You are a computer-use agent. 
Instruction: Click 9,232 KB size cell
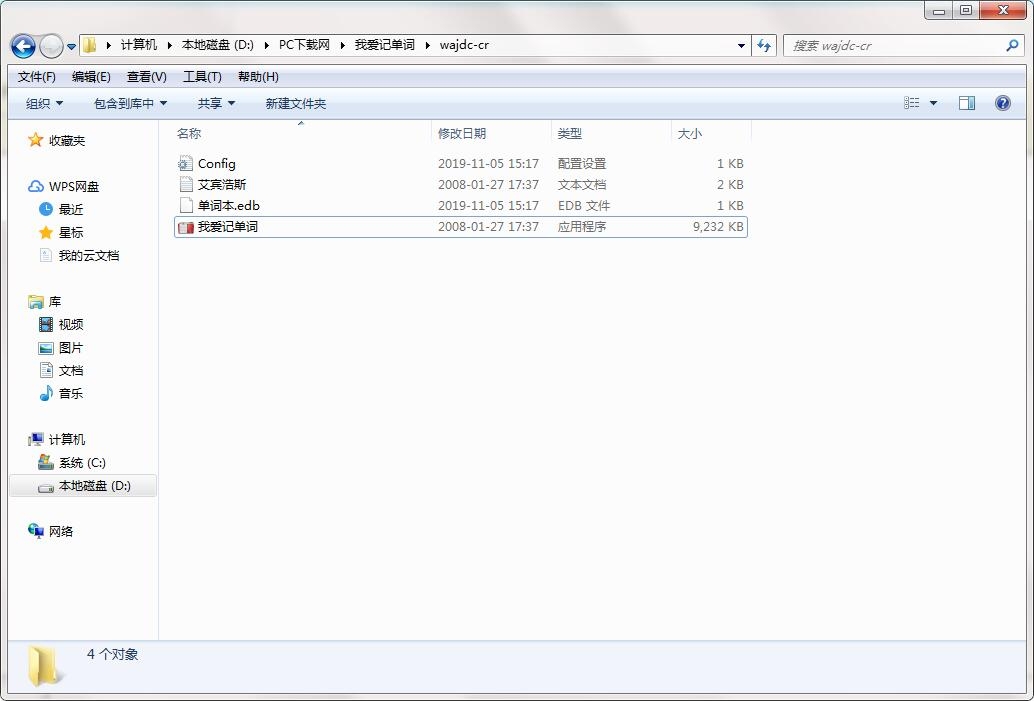(x=717, y=226)
